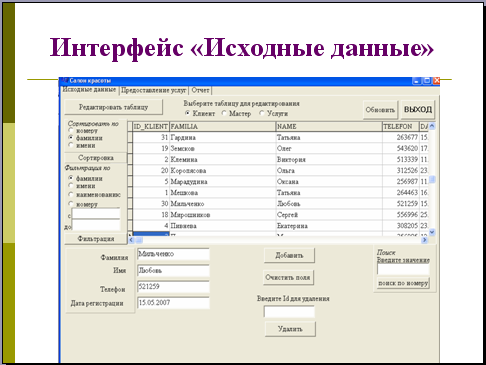The width and height of the screenshot is (486, 365).
Task: Click the ID_KLIENT column header
Action: 151,127
